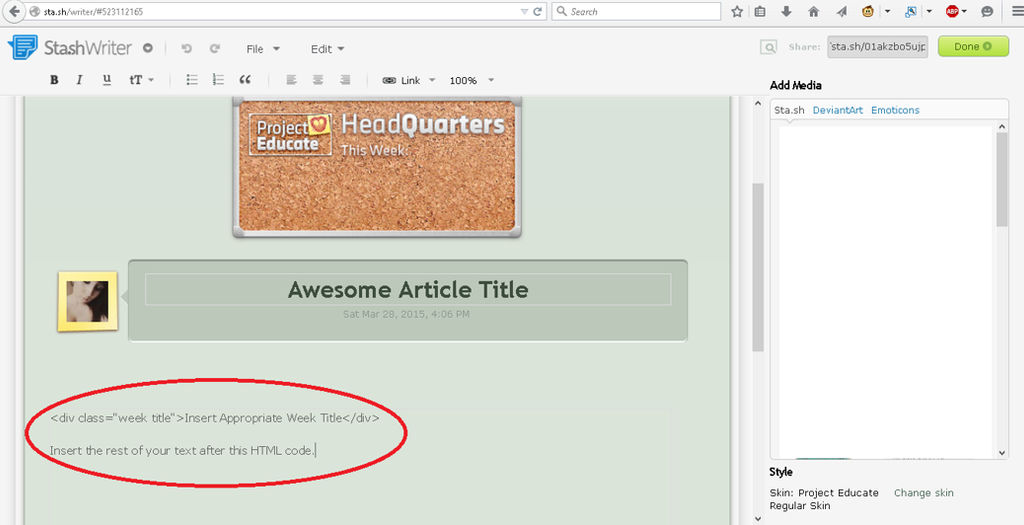
Task: Click the Link insert button
Action: point(401,80)
